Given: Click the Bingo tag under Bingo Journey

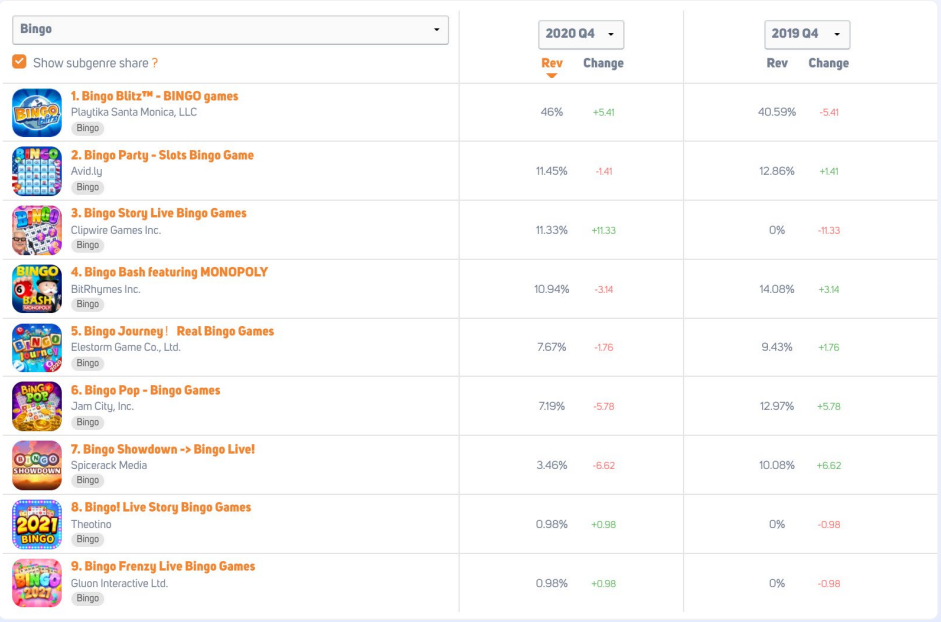Looking at the screenshot, I should [88, 363].
